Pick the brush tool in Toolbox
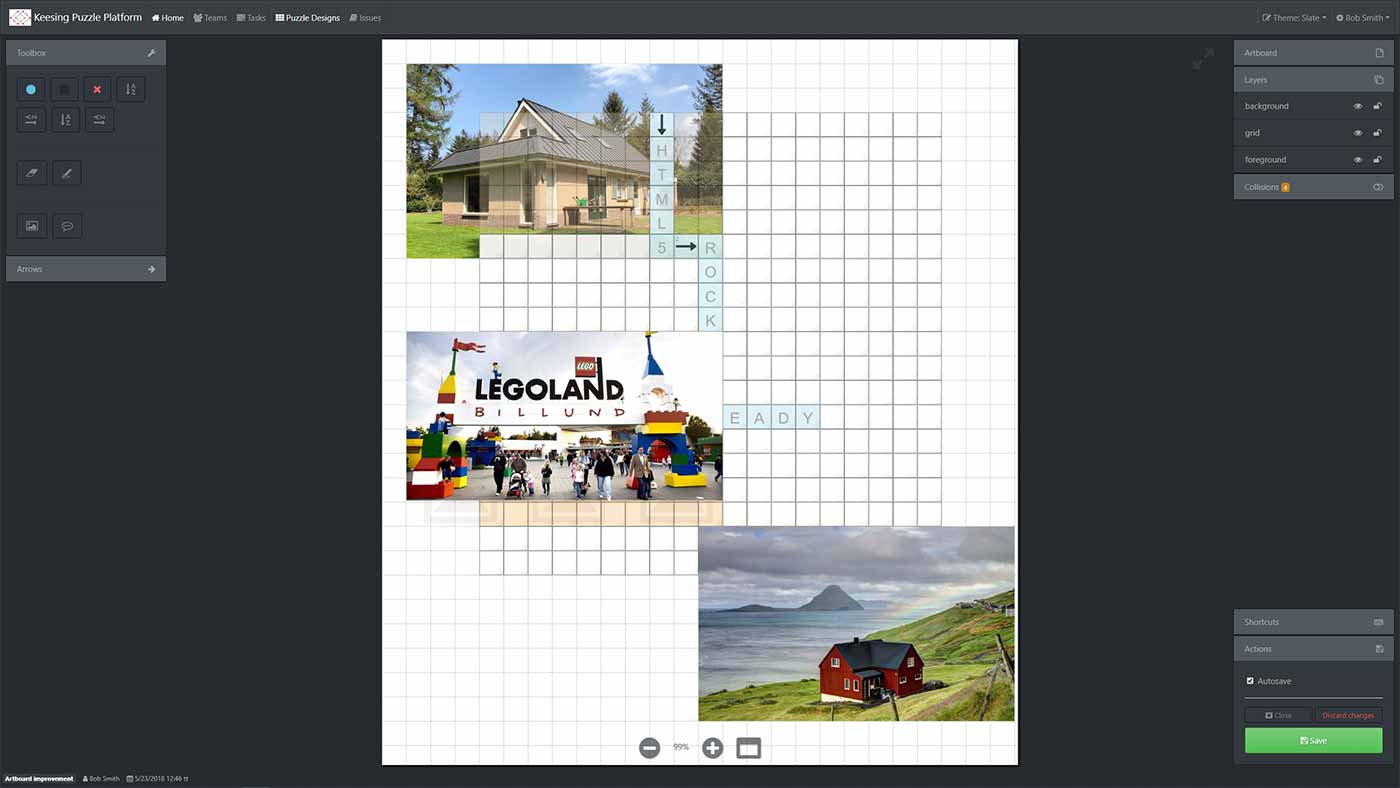Image resolution: width=1400 pixels, height=788 pixels. click(x=67, y=173)
